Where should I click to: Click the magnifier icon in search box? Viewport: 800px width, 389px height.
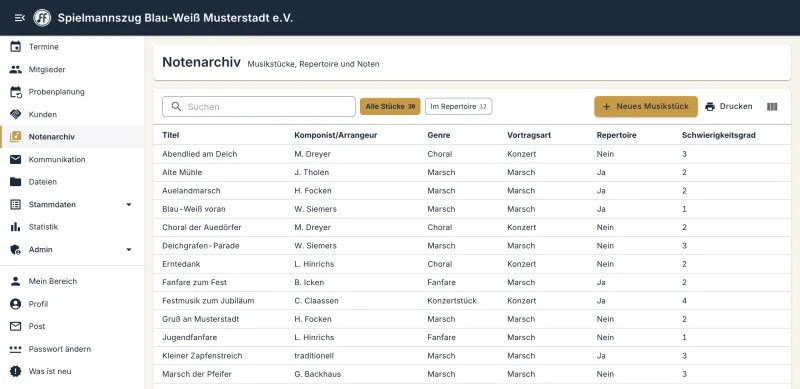(x=177, y=106)
